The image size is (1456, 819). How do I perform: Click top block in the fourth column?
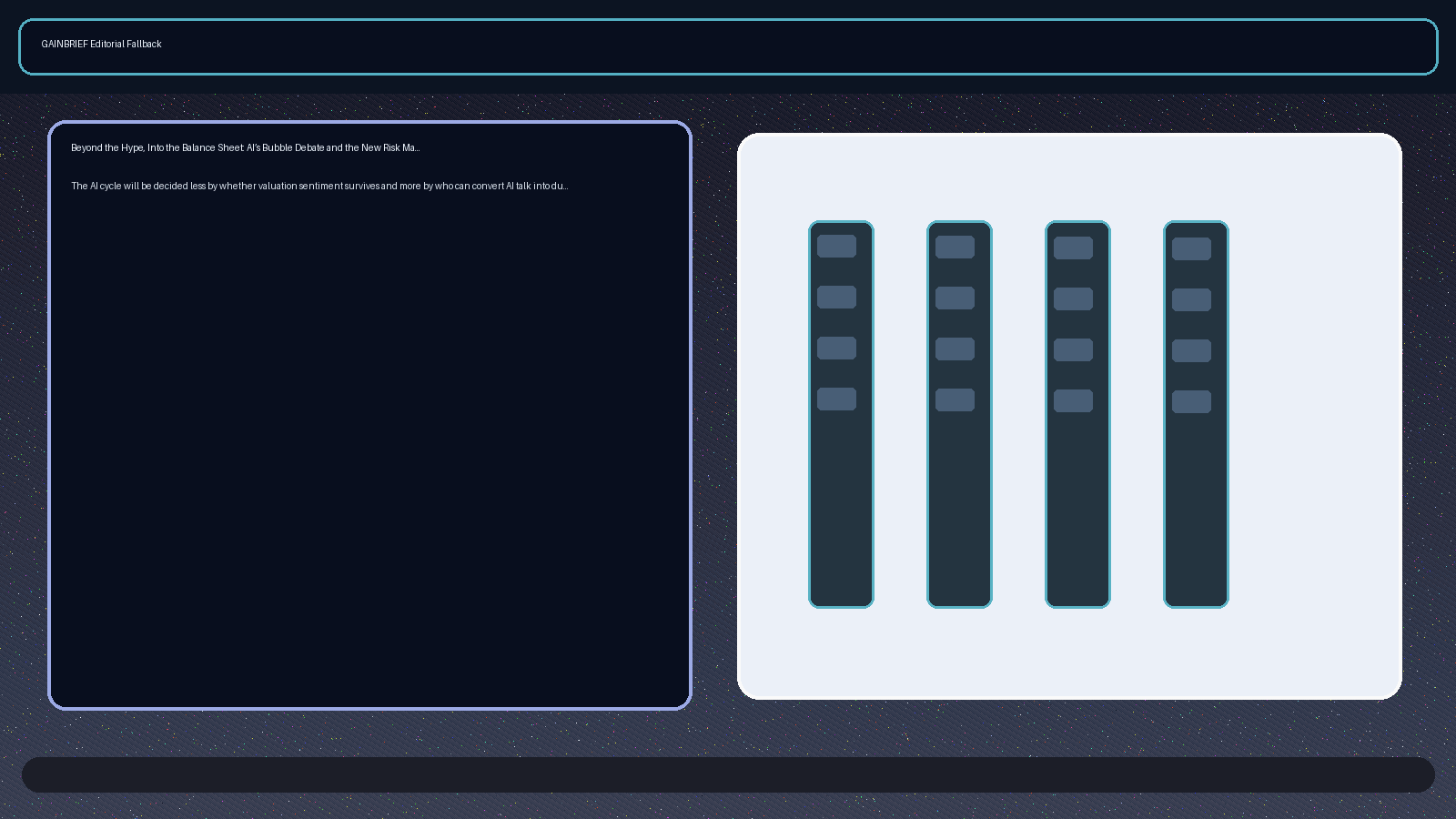1191,249
